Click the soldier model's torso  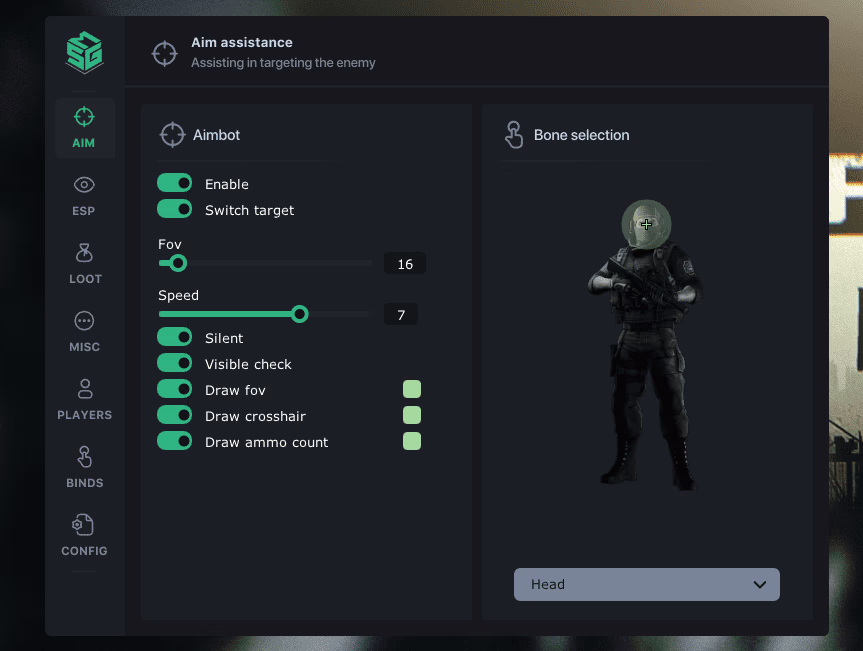click(x=644, y=286)
